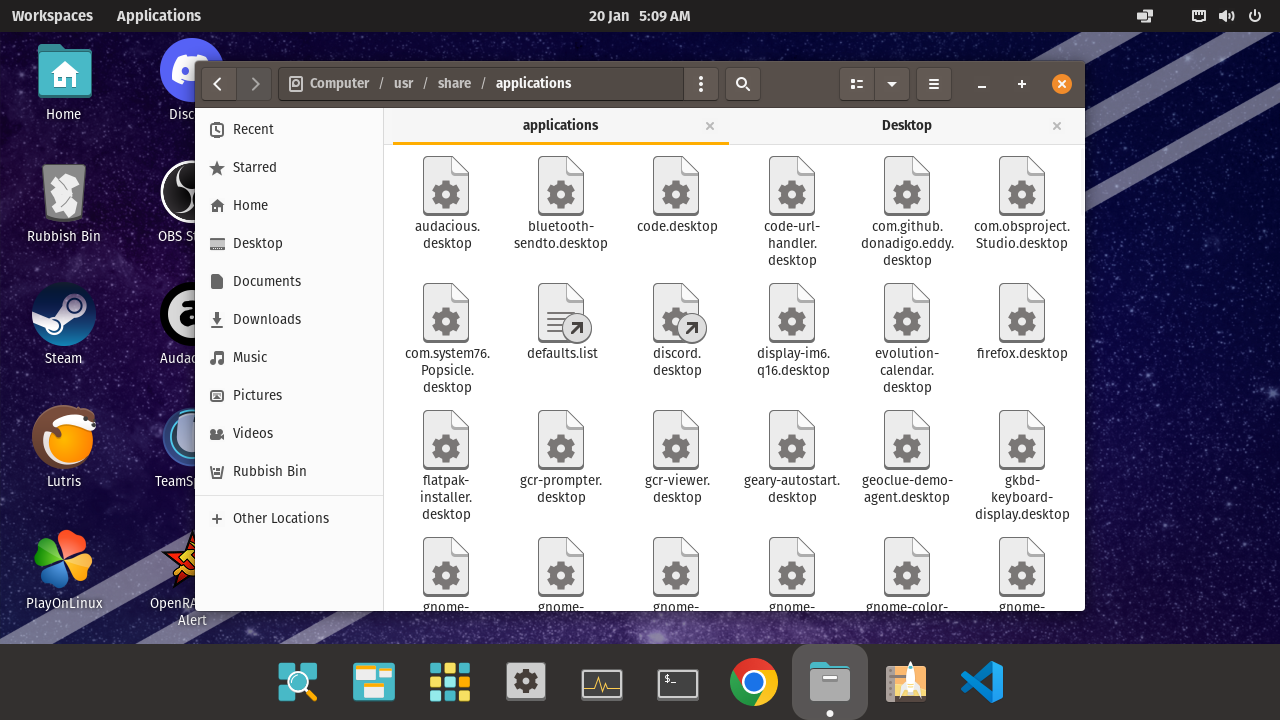Screen dimensions: 1280x720
Task: Select the defaults.list link file
Action: [x=562, y=322]
